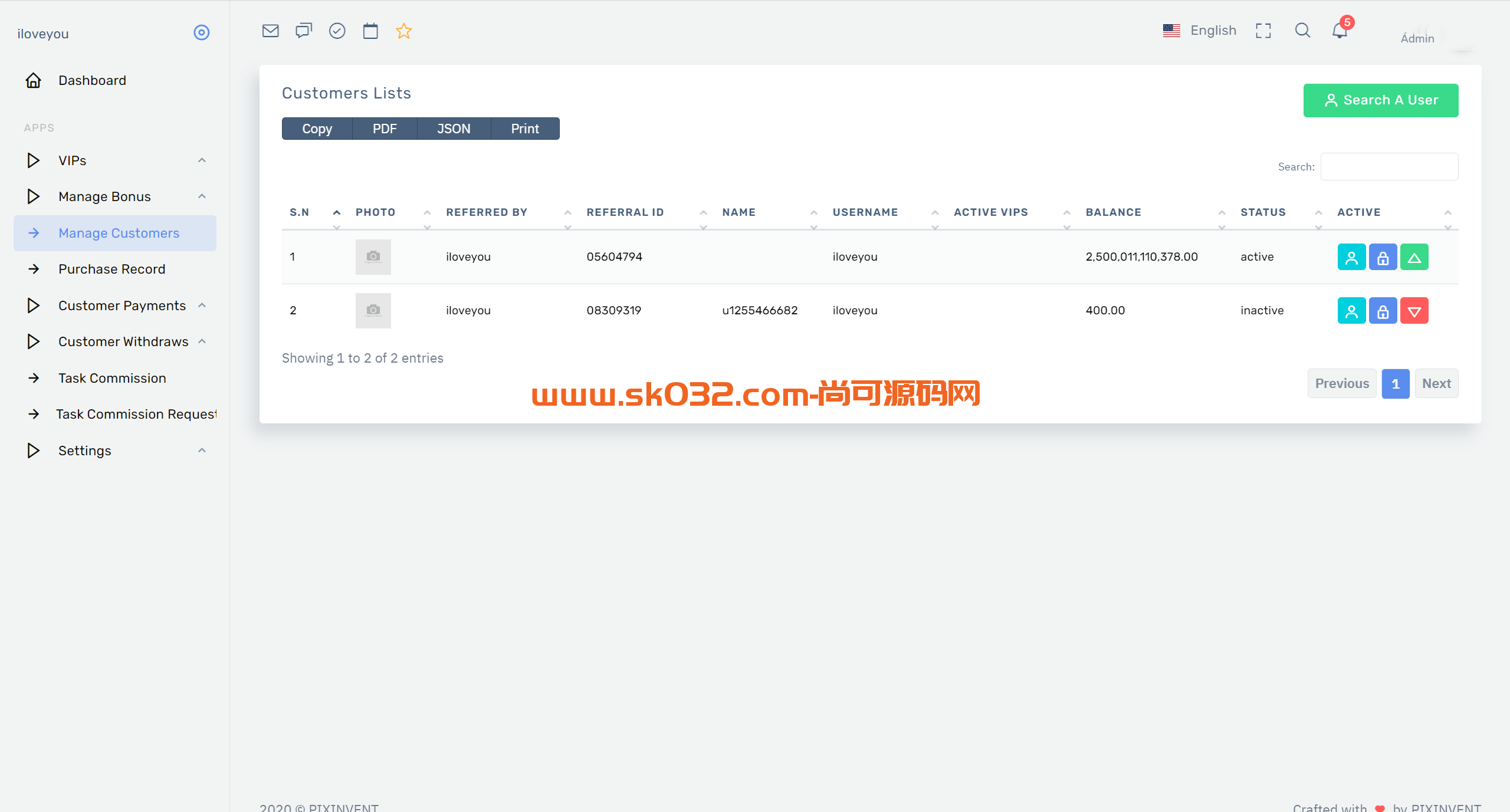Click the iloveyou brand title
Image resolution: width=1510 pixels, height=812 pixels.
[43, 34]
